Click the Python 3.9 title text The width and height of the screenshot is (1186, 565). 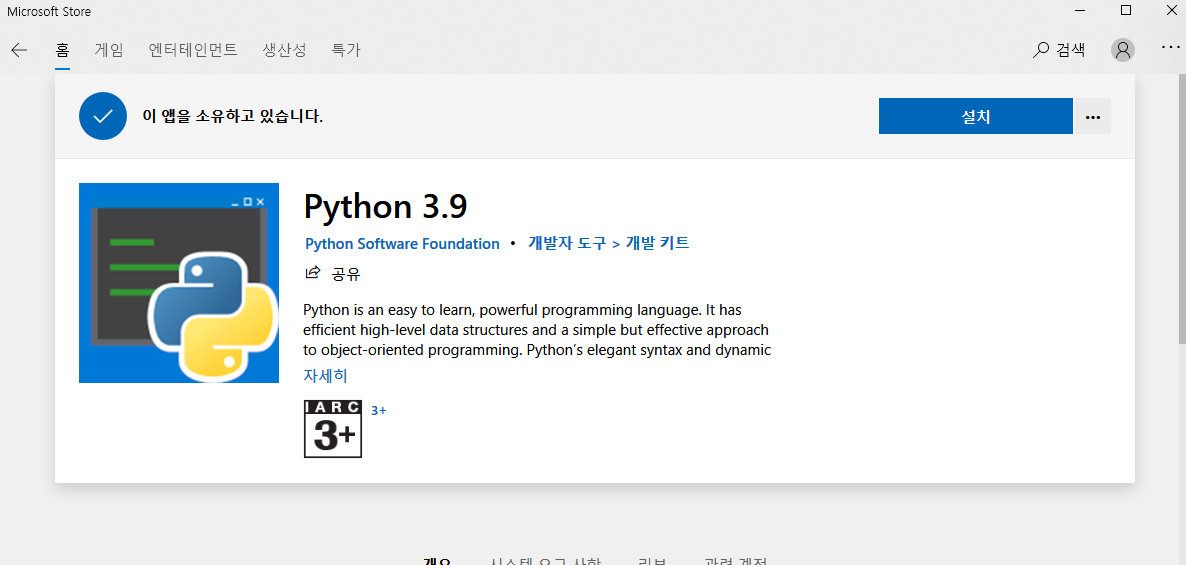pos(386,206)
